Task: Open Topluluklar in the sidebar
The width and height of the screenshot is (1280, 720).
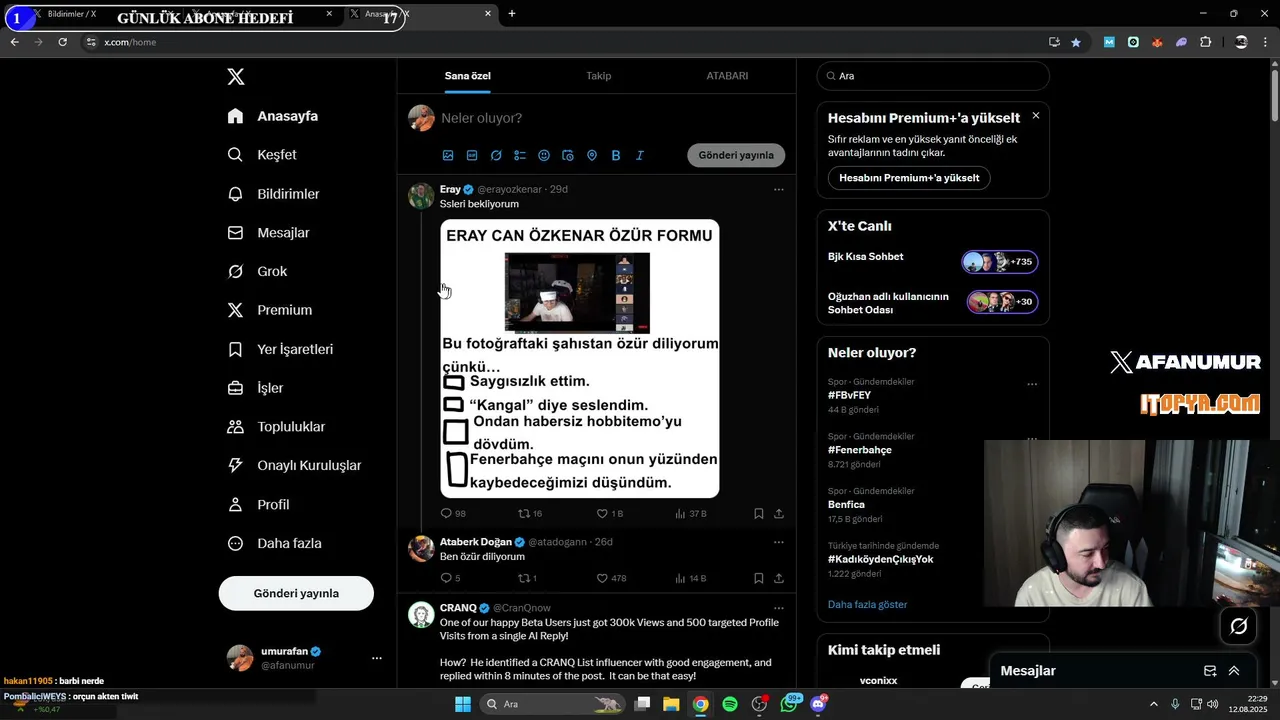Action: [x=276, y=427]
